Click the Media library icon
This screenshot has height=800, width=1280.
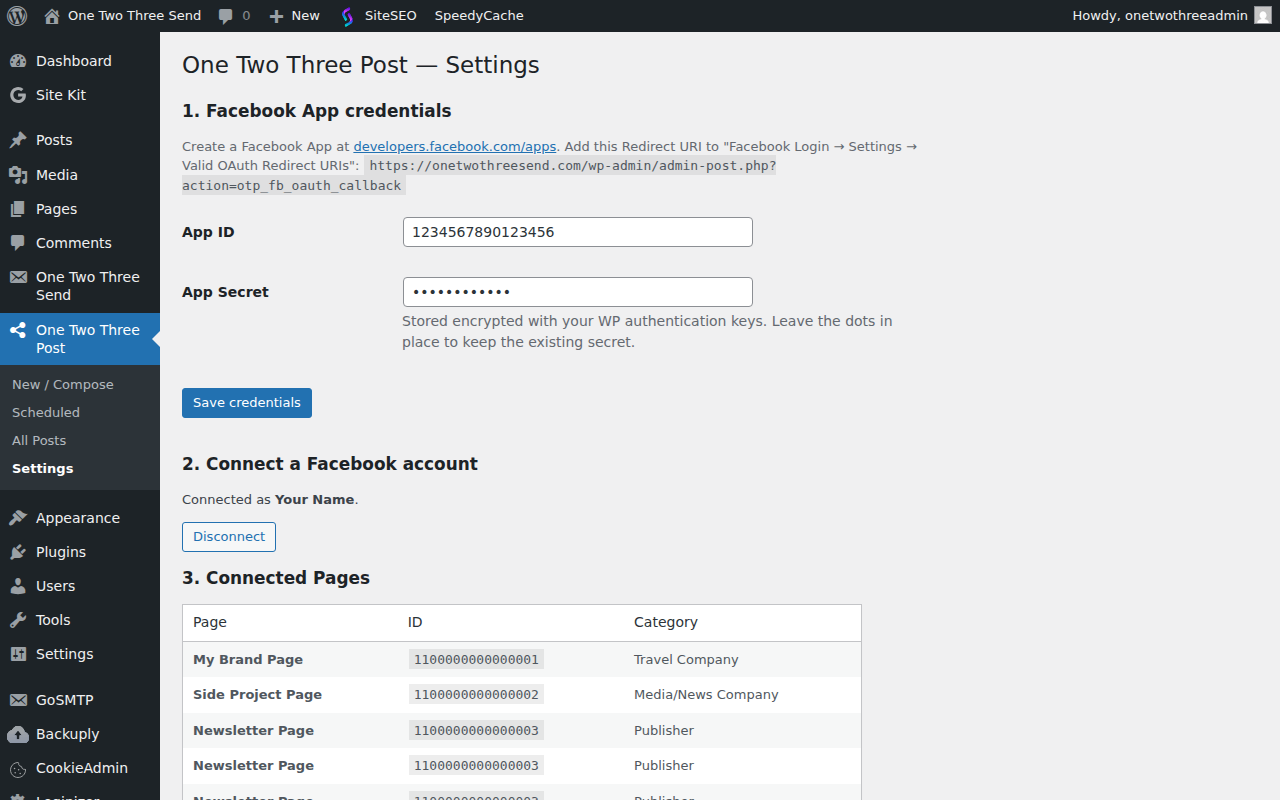click(18, 175)
